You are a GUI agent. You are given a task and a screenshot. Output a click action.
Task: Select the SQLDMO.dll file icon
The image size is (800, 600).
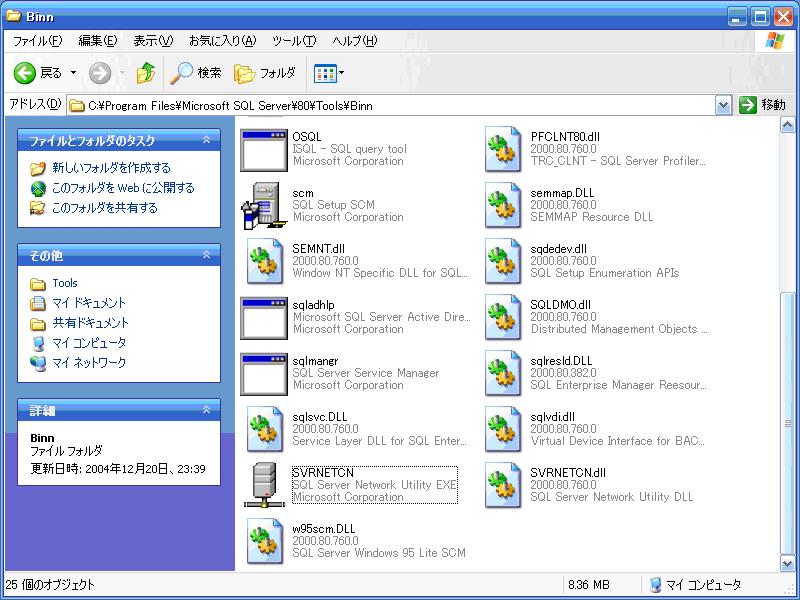coord(501,315)
